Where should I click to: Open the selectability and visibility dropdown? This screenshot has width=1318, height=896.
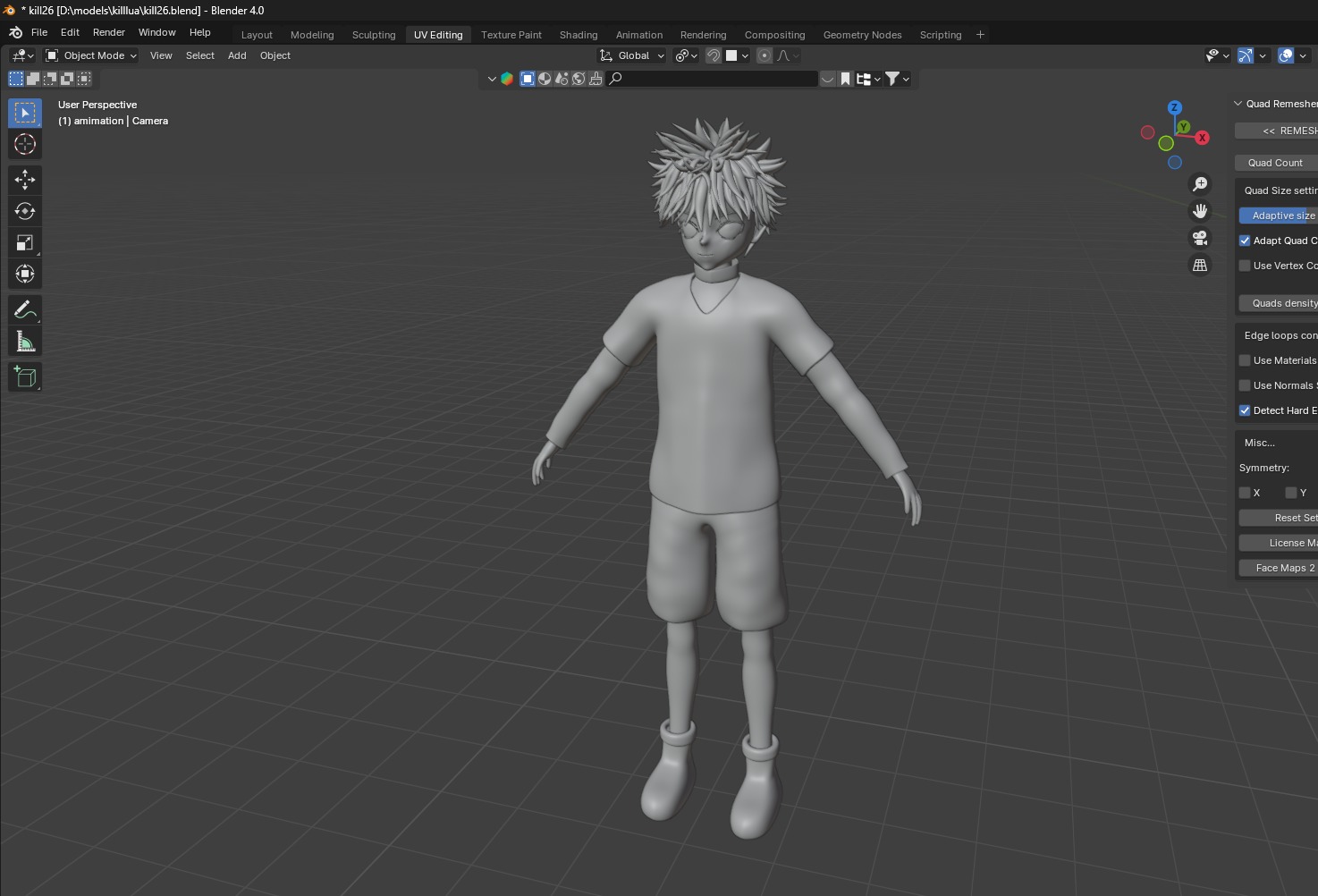point(1218,55)
